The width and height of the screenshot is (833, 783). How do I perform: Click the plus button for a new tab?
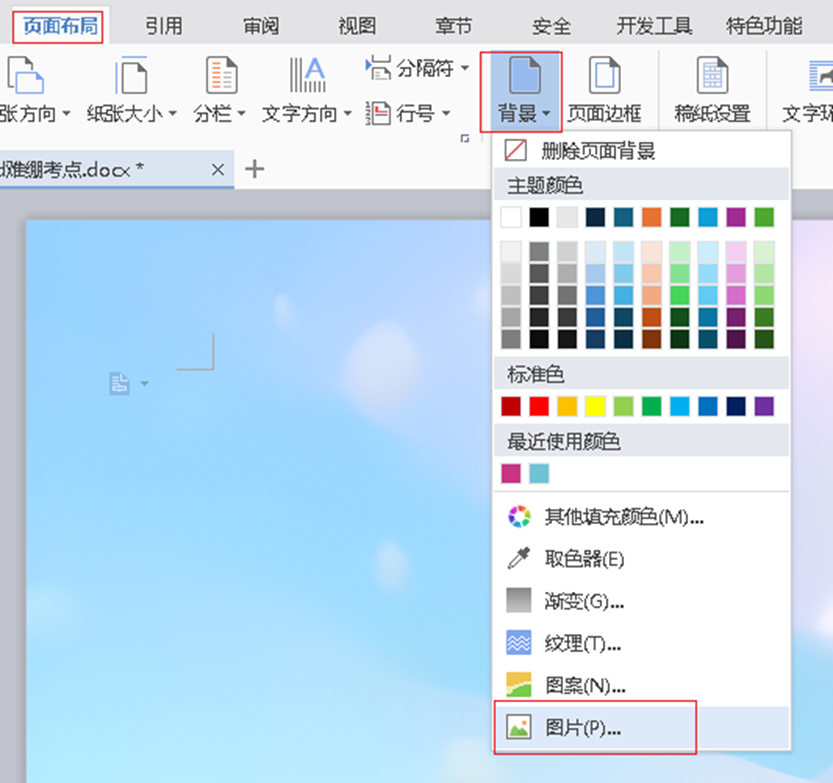point(255,169)
